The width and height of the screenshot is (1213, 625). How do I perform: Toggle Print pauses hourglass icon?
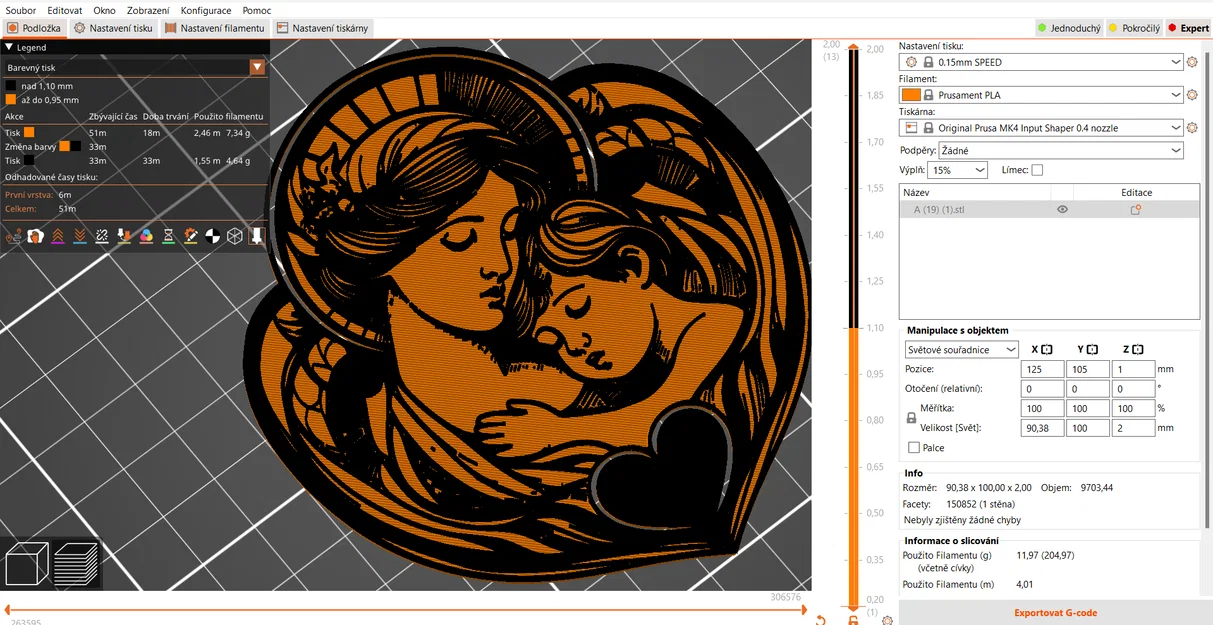(168, 236)
